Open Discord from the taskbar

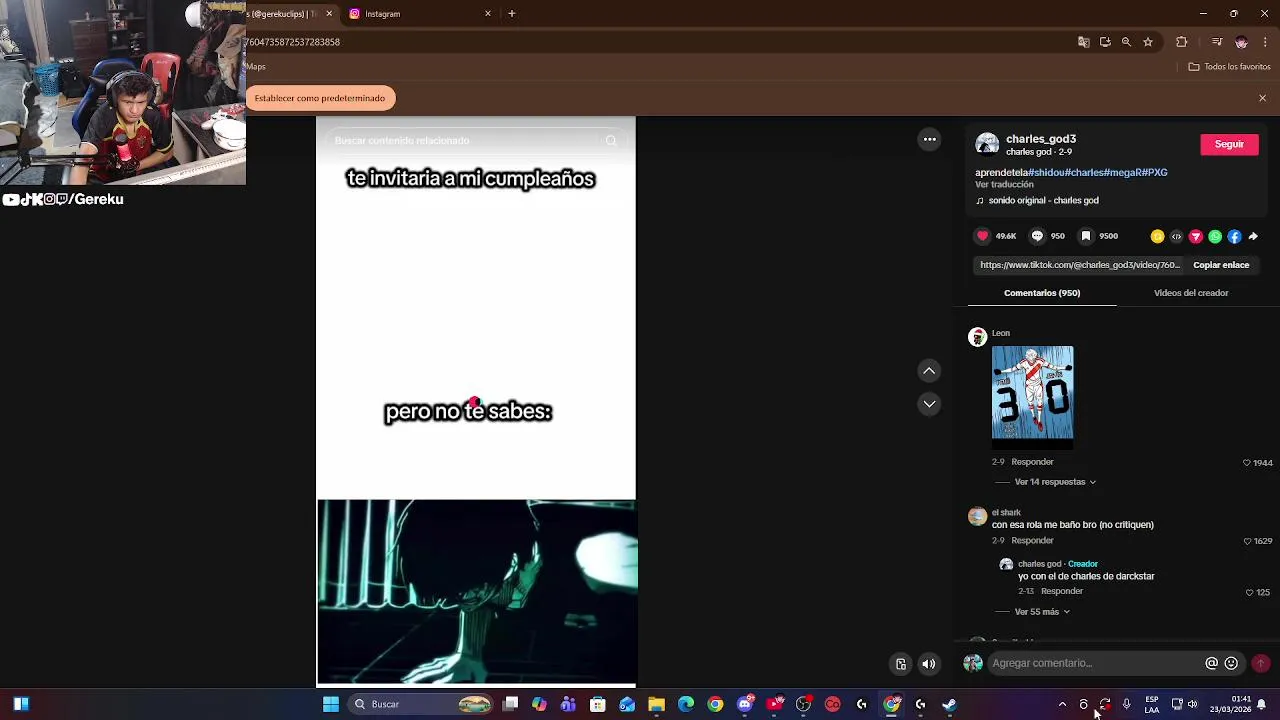744,704
